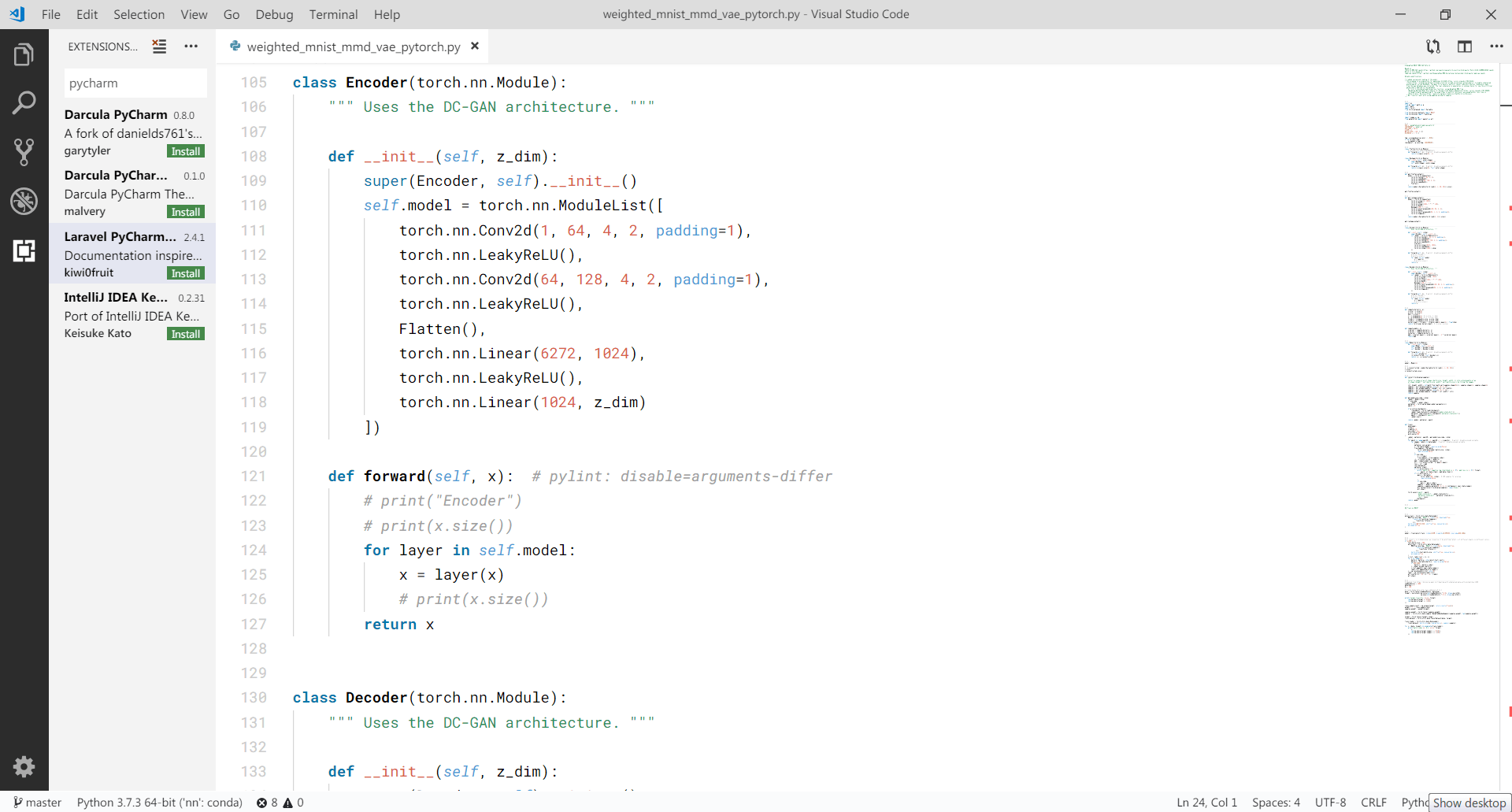Click the errors and warnings status indicator
The width and height of the screenshot is (1512, 812).
280,803
